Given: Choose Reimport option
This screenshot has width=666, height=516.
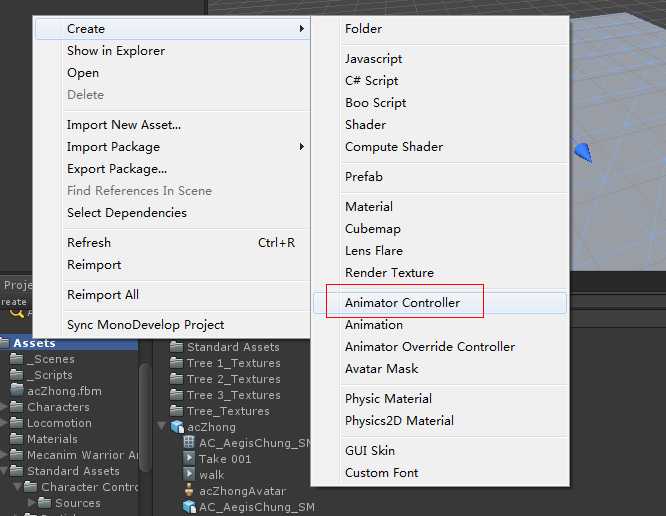Looking at the screenshot, I should pyautogui.click(x=94, y=265).
